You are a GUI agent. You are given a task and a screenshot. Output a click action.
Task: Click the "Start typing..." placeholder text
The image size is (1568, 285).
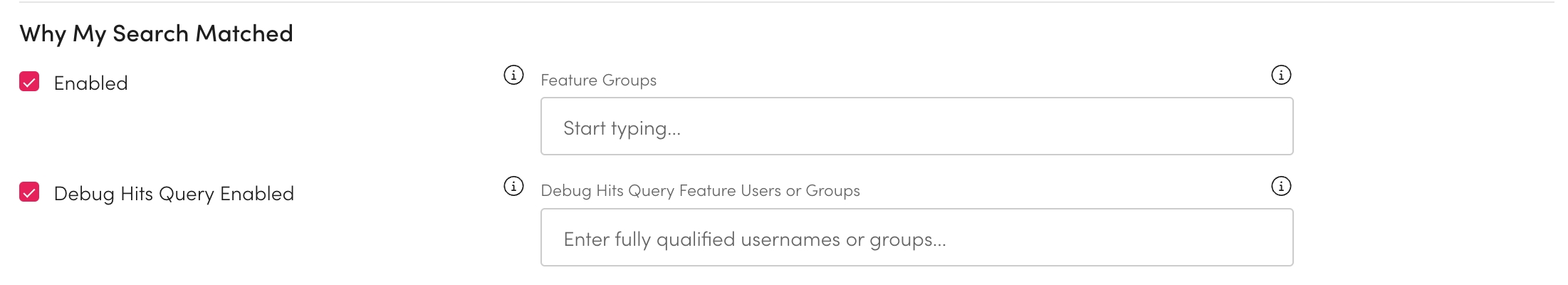click(622, 128)
